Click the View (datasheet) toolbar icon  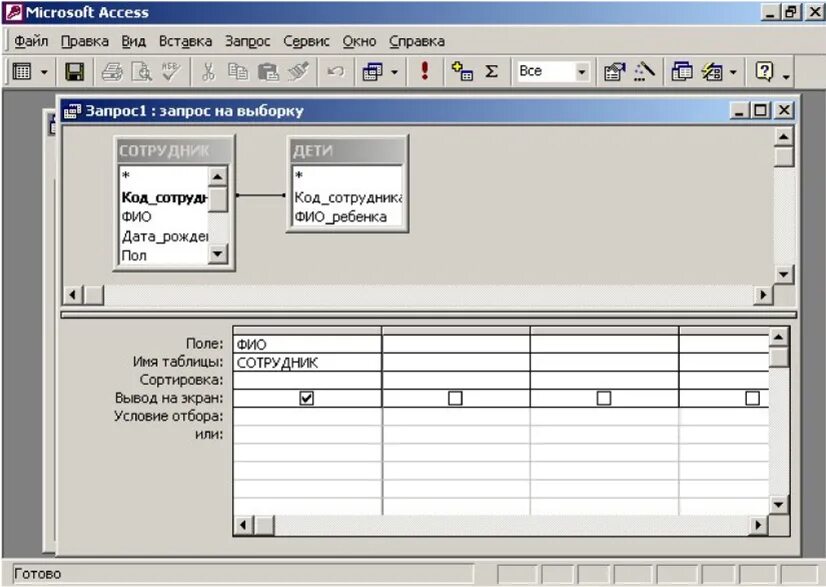[x=22, y=71]
